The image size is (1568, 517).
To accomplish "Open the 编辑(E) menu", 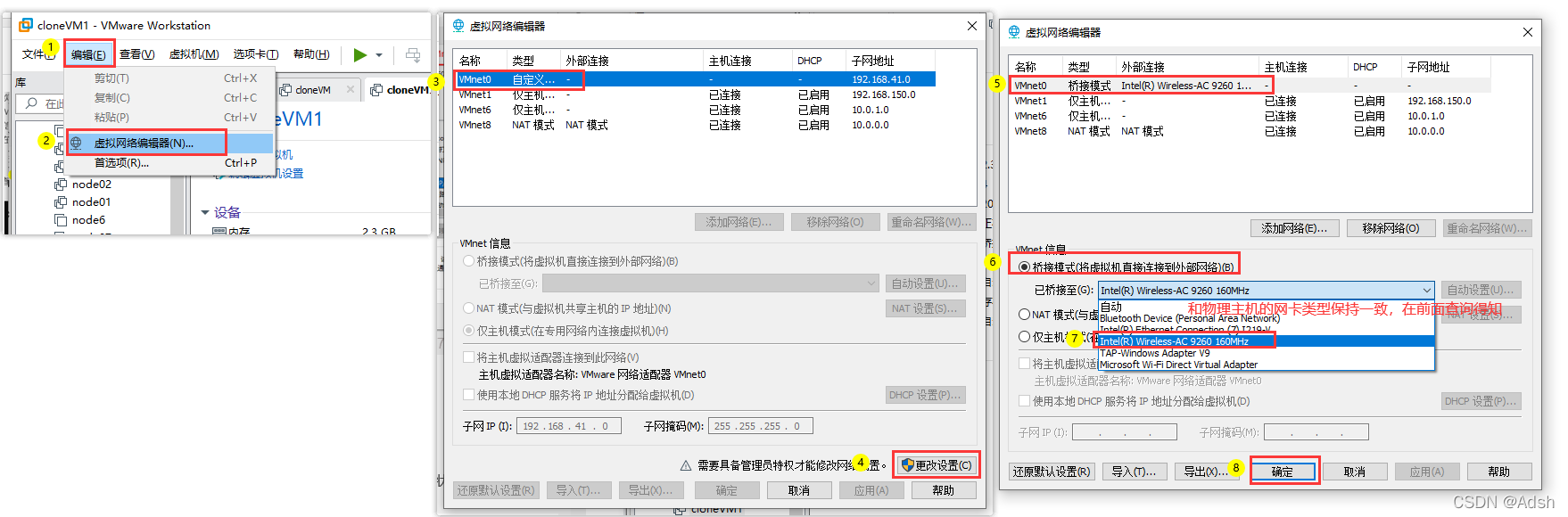I will coord(88,54).
